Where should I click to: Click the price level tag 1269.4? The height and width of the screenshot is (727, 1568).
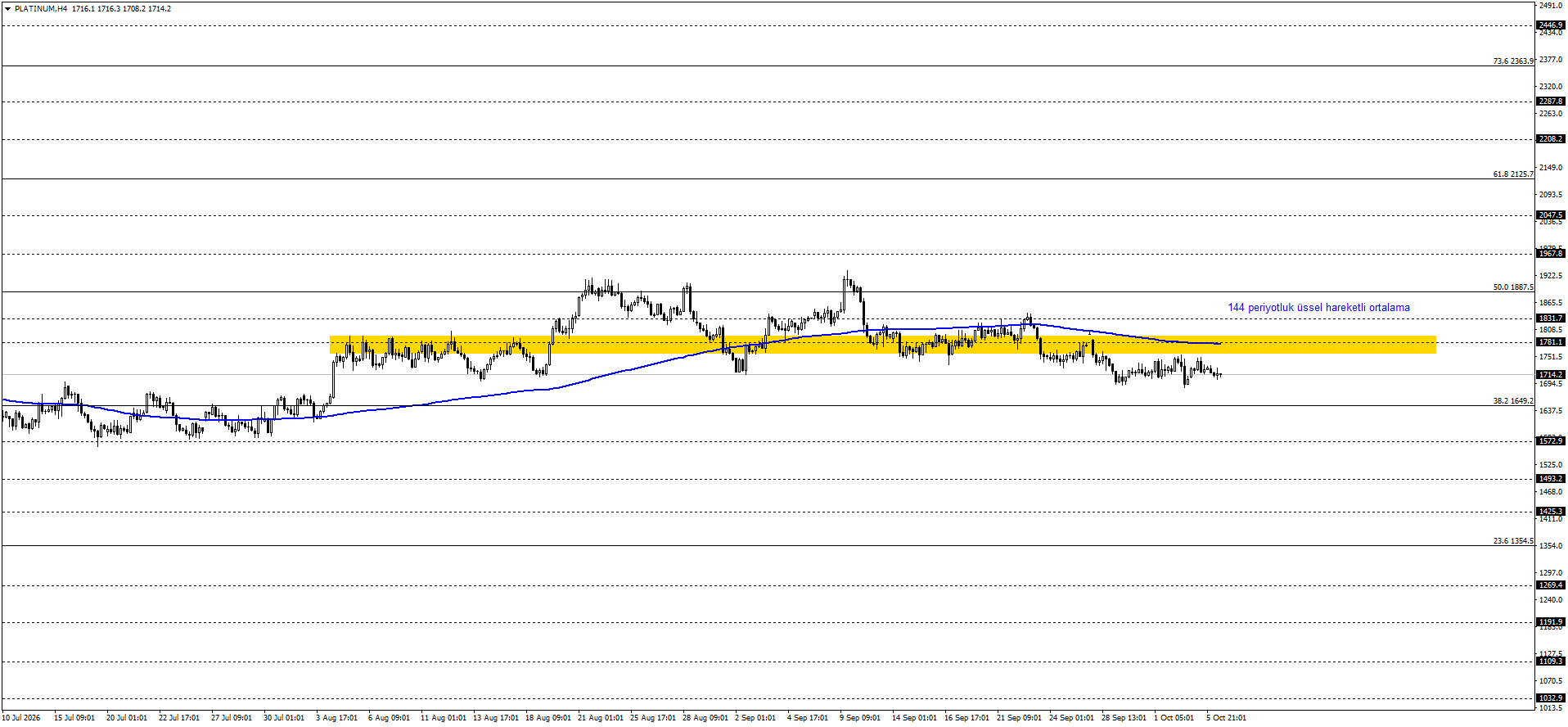click(1551, 585)
